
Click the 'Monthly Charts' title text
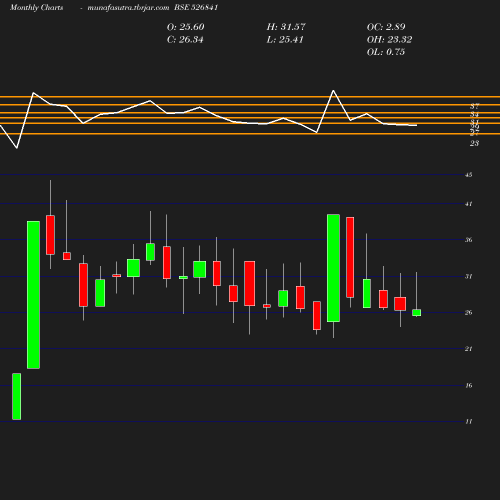point(36,8)
